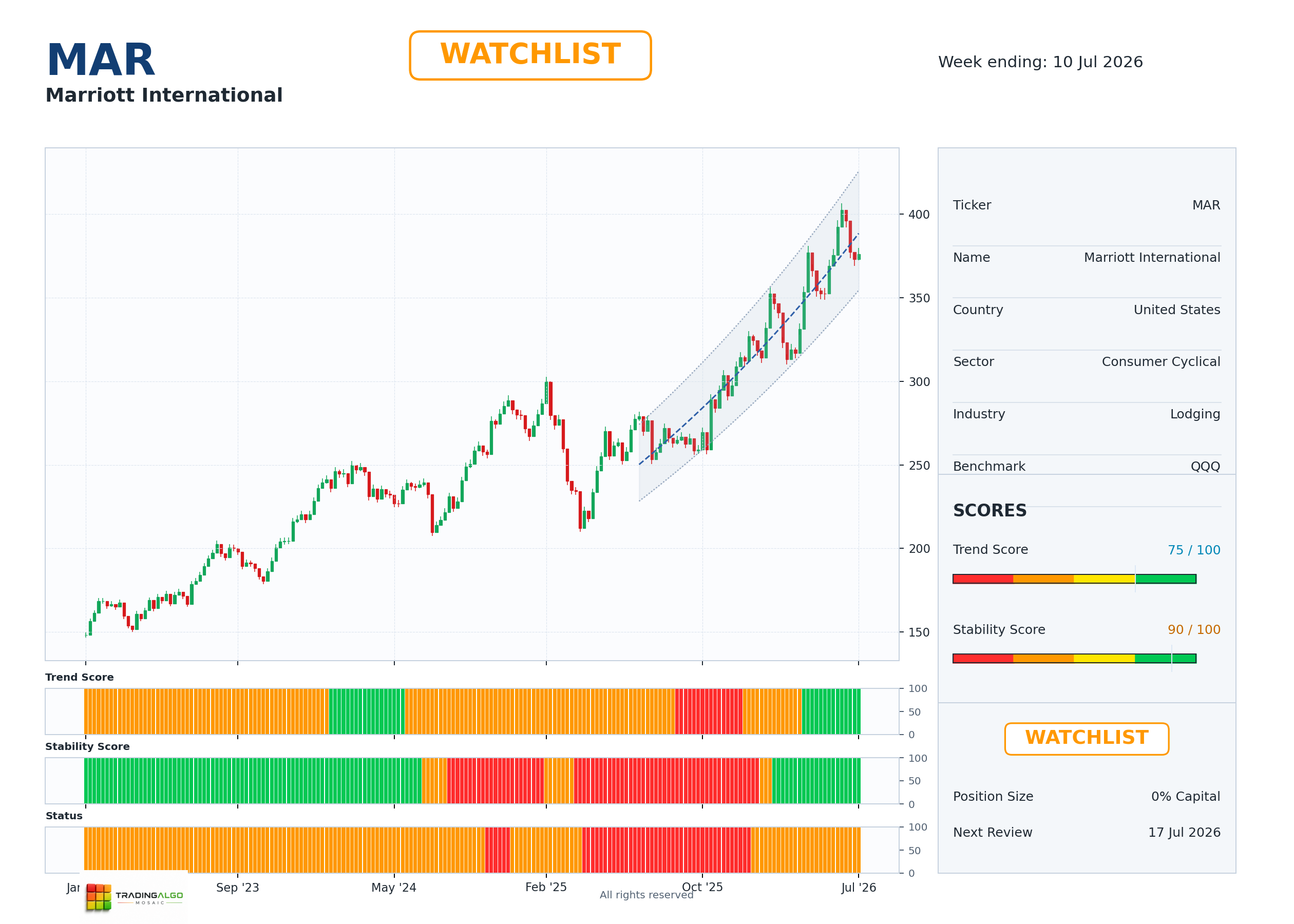Click the '75 / 100' trend score value

point(1194,550)
